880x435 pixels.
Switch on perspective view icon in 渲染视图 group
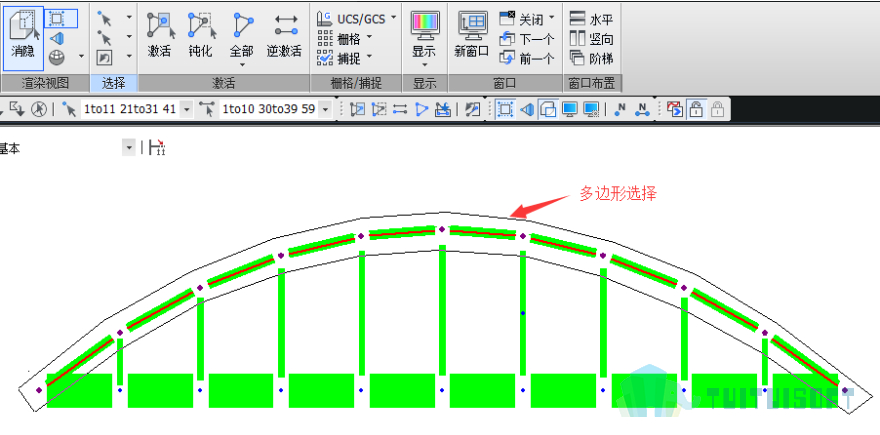(56, 38)
